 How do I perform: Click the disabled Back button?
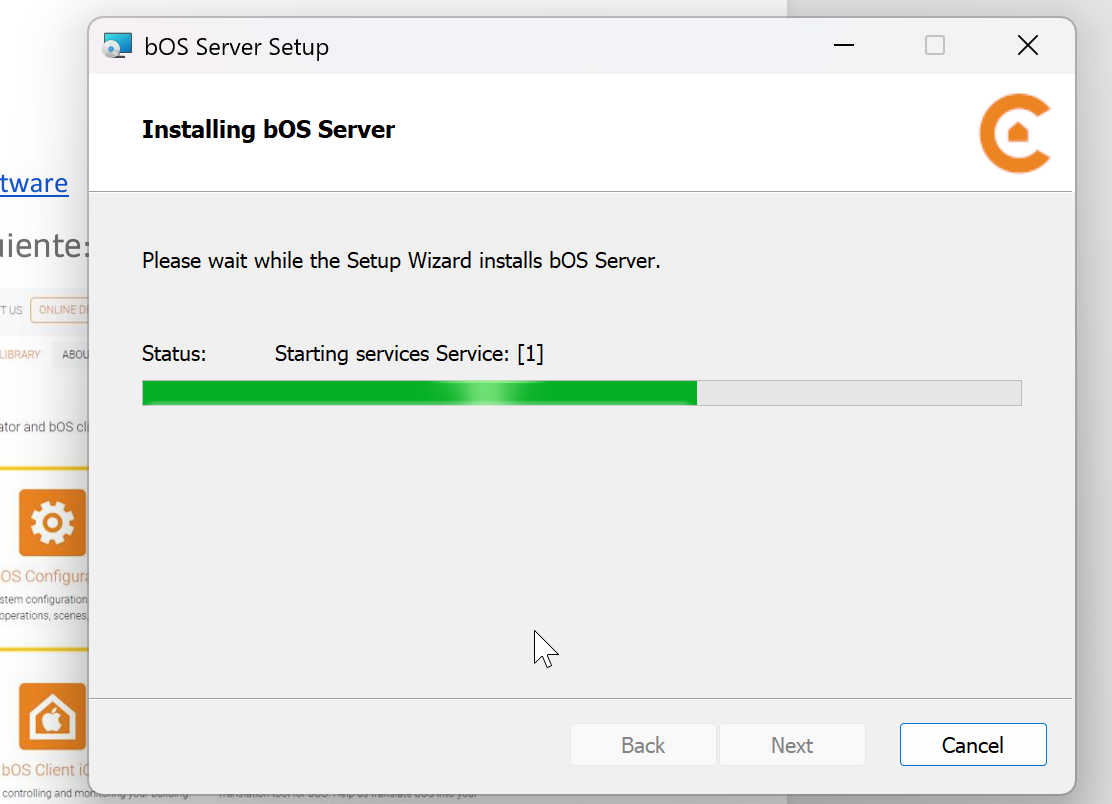click(x=643, y=745)
